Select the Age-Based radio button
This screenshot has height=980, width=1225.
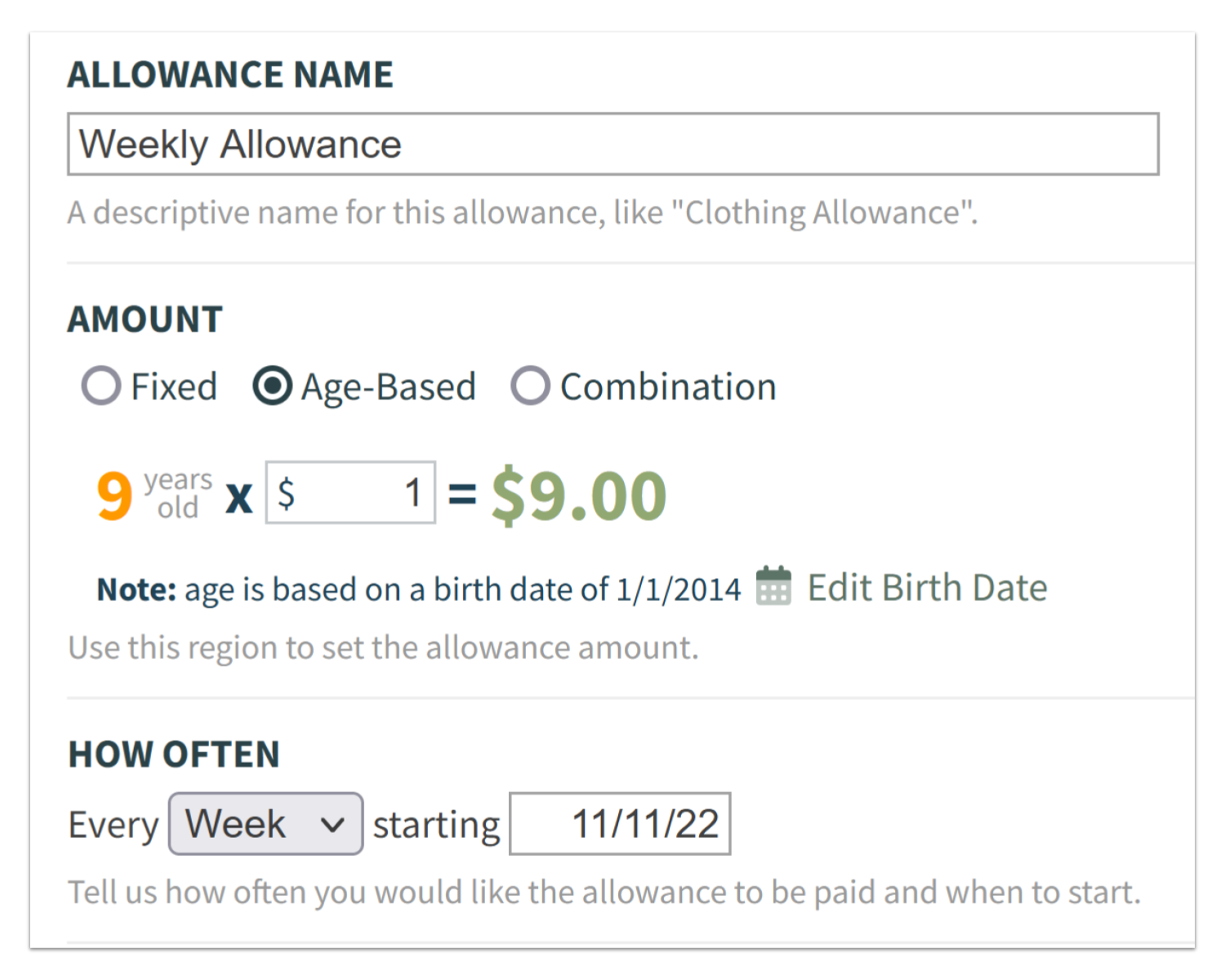pyautogui.click(x=272, y=385)
